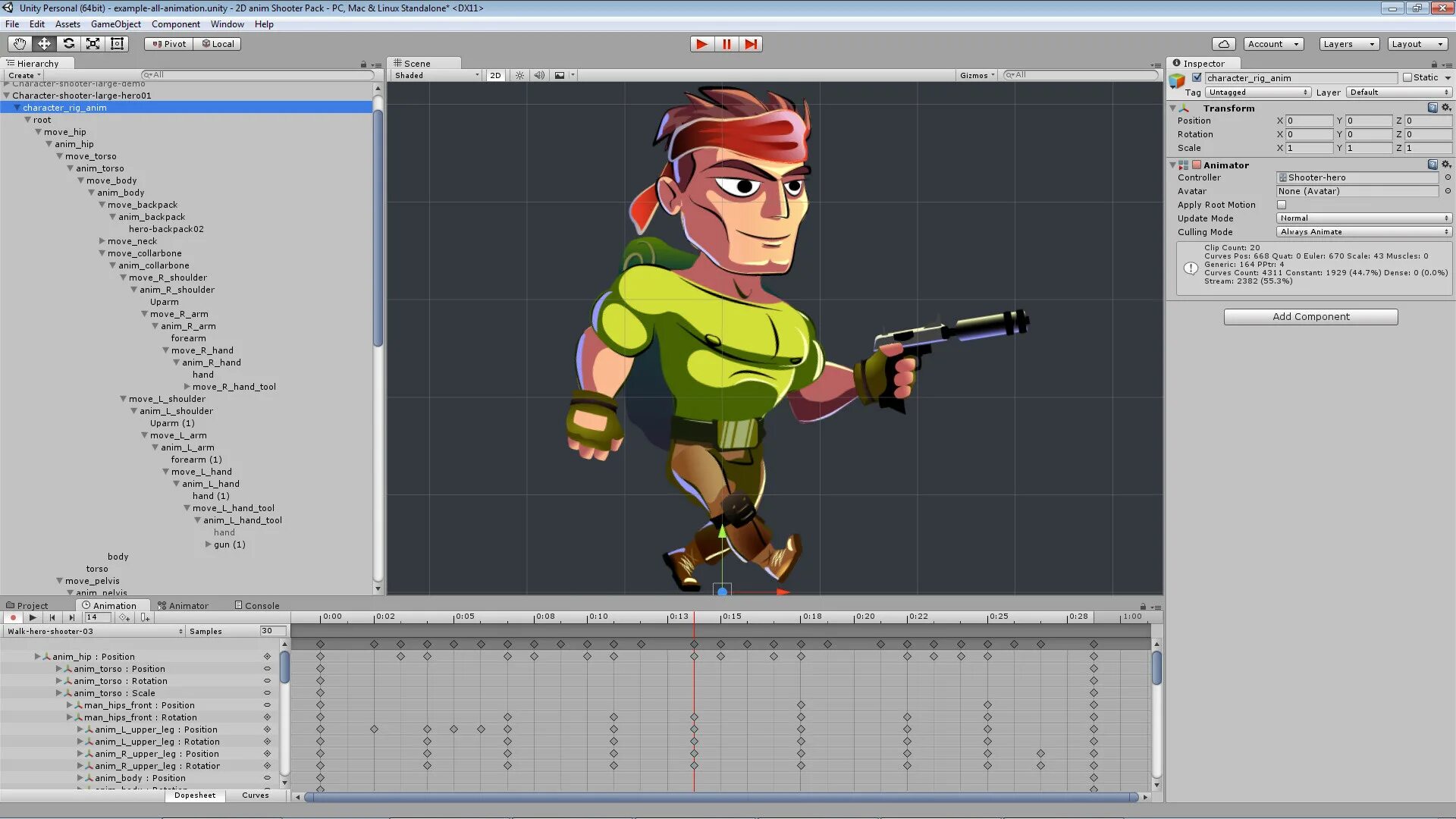Click the Add Component button
This screenshot has height=819, width=1456.
[x=1310, y=317]
